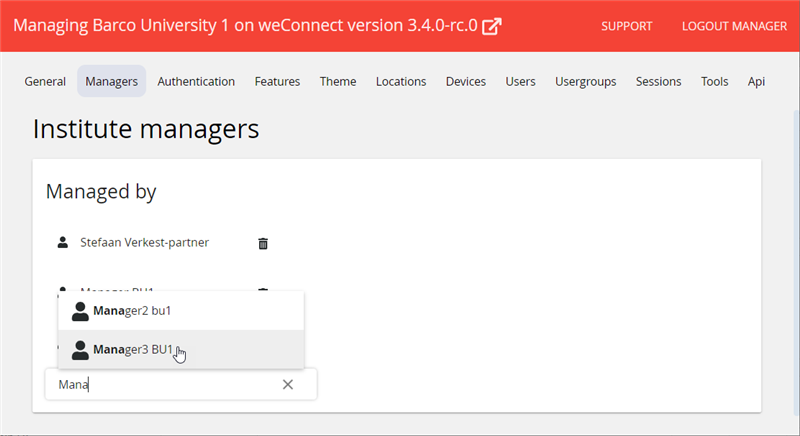Open the Features tab
800x436 pixels.
(277, 82)
